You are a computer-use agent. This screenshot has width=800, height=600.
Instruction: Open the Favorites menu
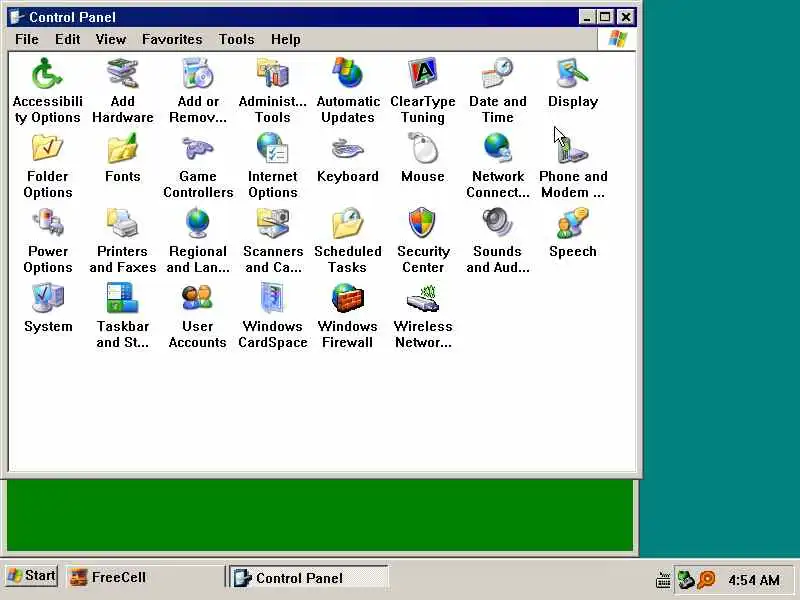pyautogui.click(x=172, y=39)
